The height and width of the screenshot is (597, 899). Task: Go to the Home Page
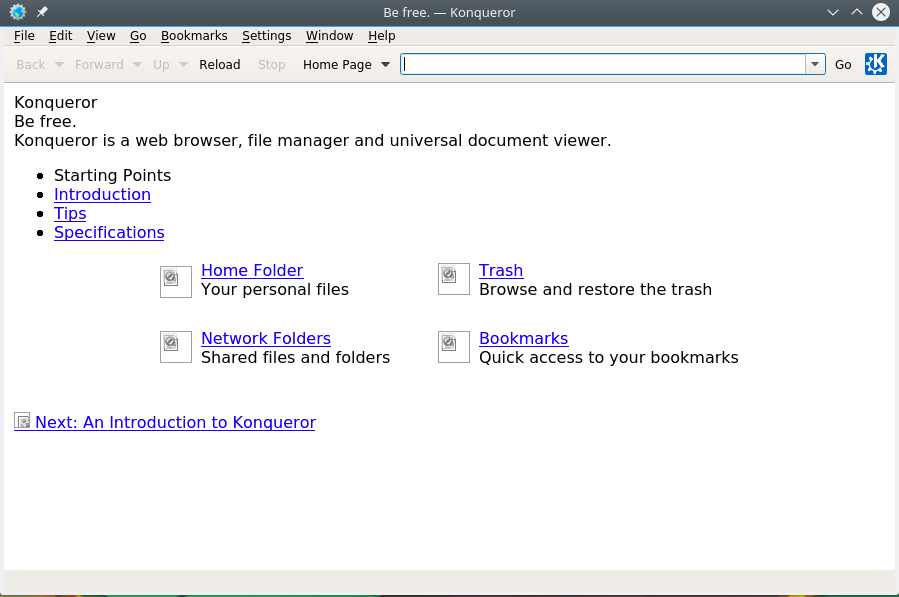tap(337, 65)
